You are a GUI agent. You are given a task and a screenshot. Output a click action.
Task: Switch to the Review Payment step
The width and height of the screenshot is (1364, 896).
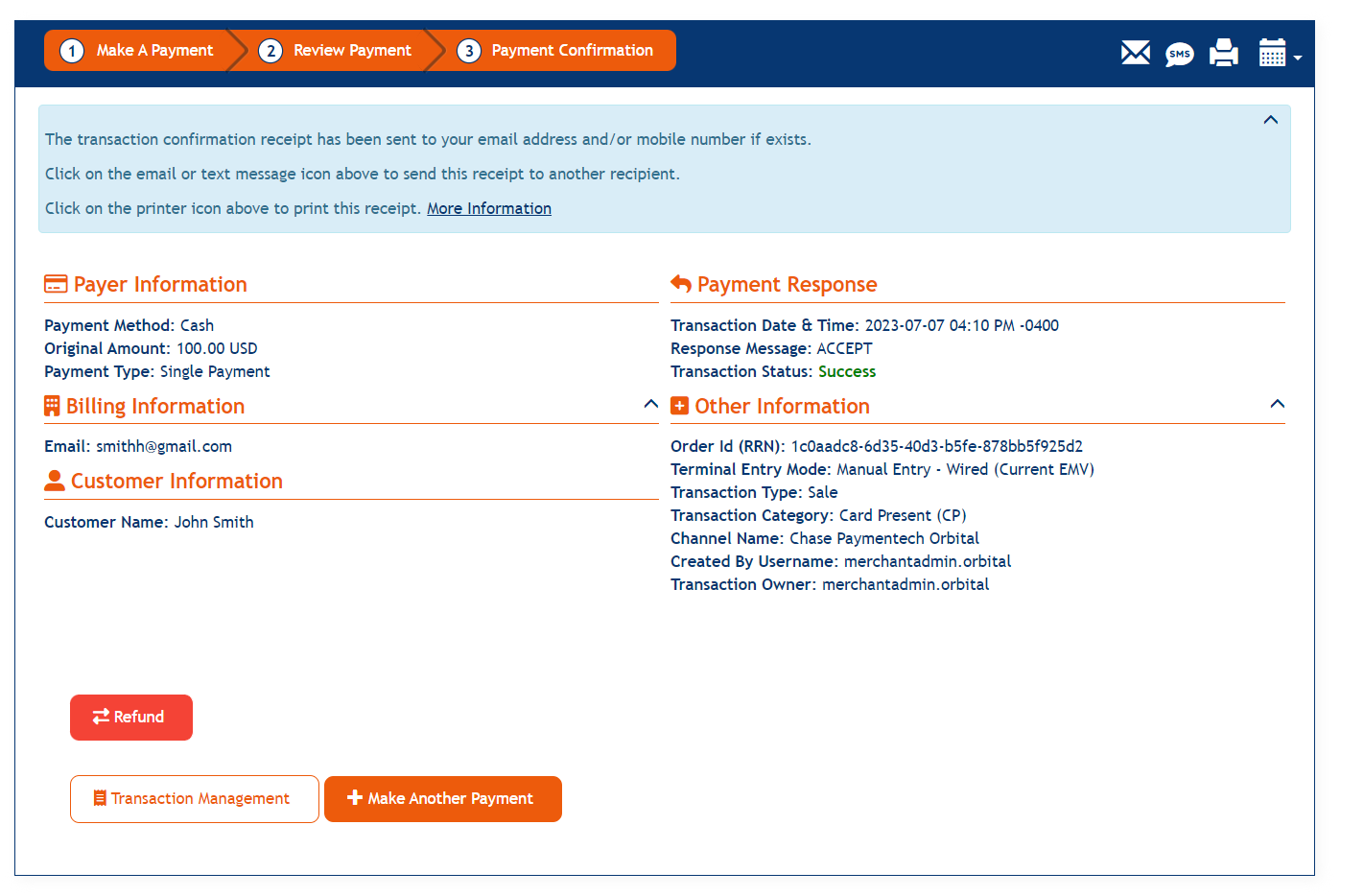pos(338,50)
